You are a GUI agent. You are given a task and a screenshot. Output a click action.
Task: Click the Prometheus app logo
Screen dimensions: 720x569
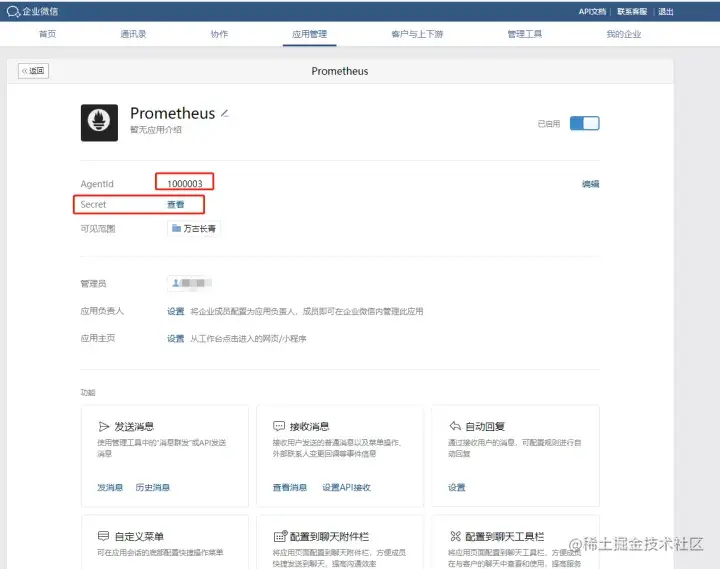[99, 123]
